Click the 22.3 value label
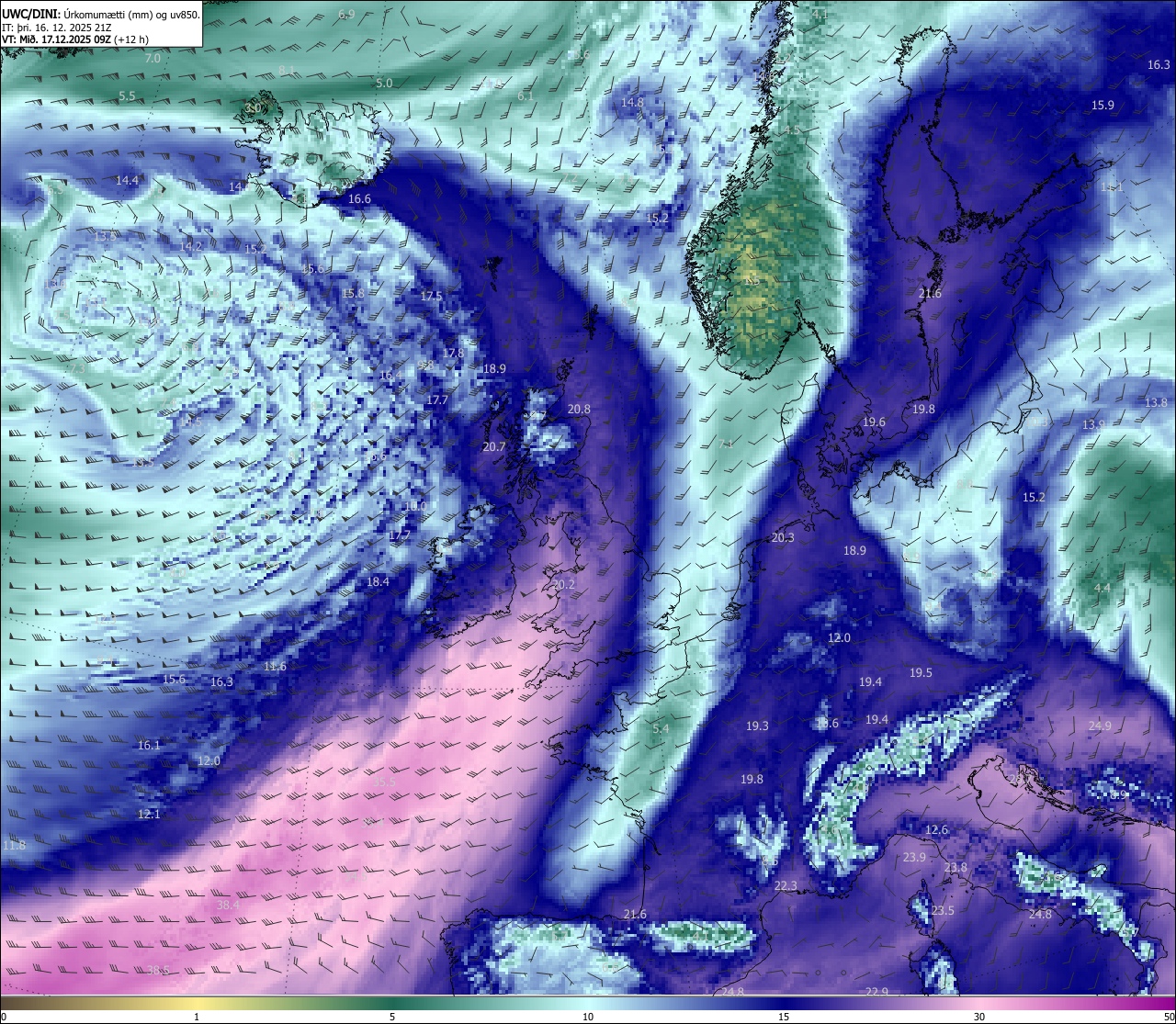Screen dimensions: 1176x1024 (x=786, y=886)
